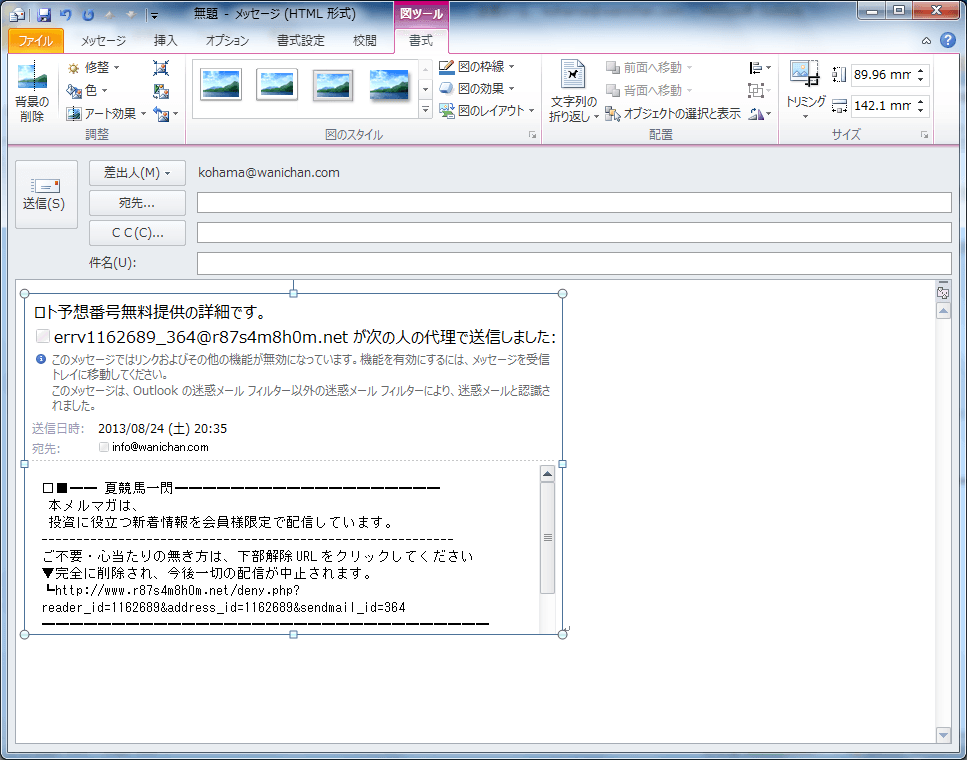Click Save icon in quick access toolbar
The height and width of the screenshot is (760, 967).
pyautogui.click(x=44, y=15)
